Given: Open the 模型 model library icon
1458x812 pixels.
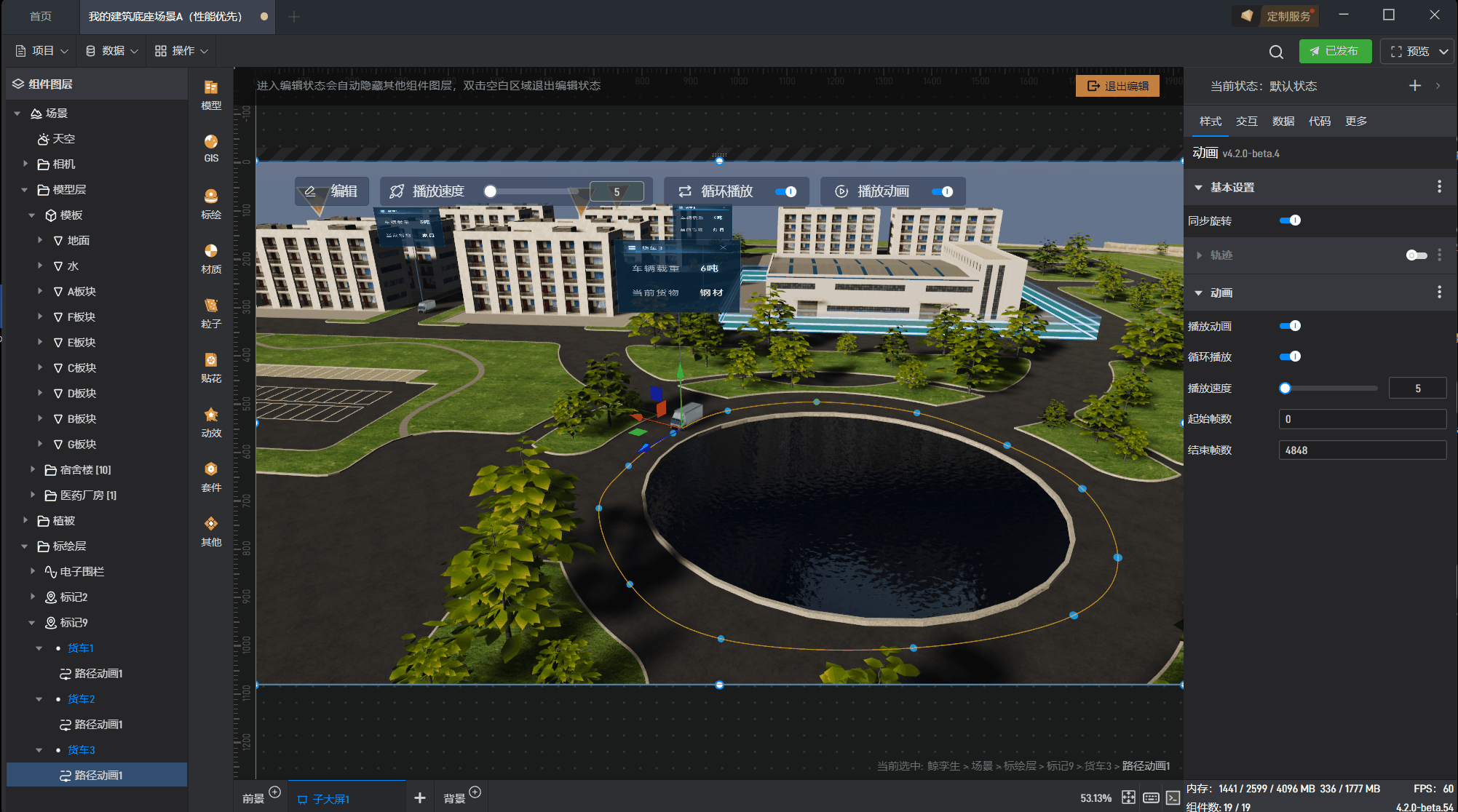Looking at the screenshot, I should 211,95.
